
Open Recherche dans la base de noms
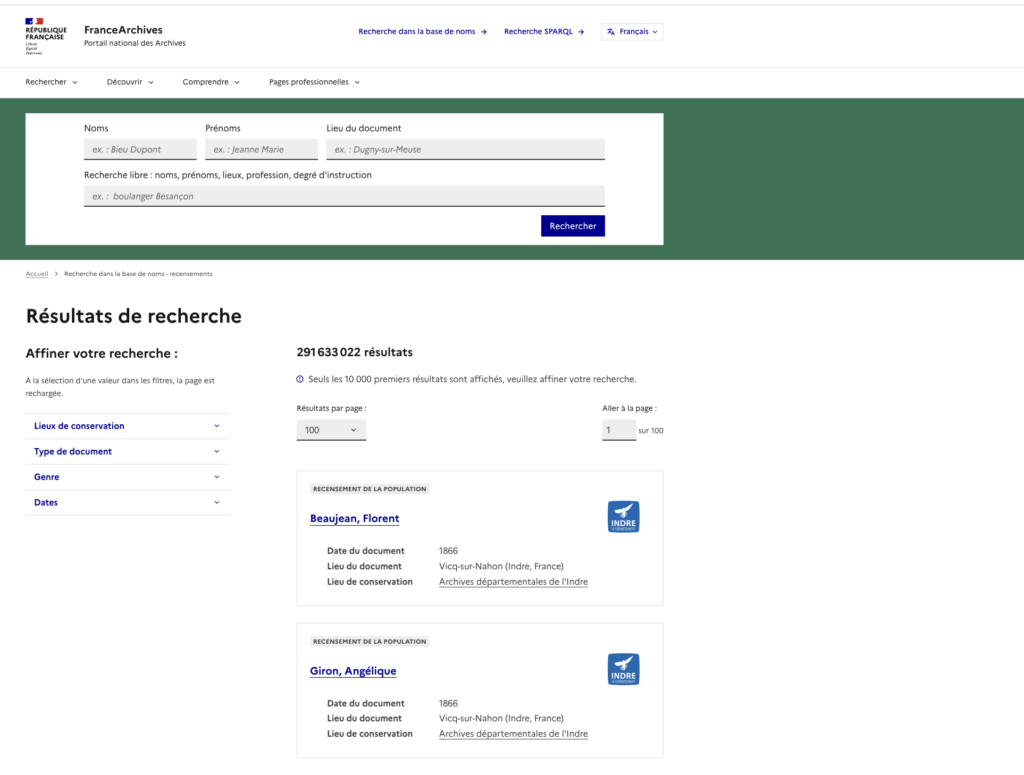(x=422, y=32)
